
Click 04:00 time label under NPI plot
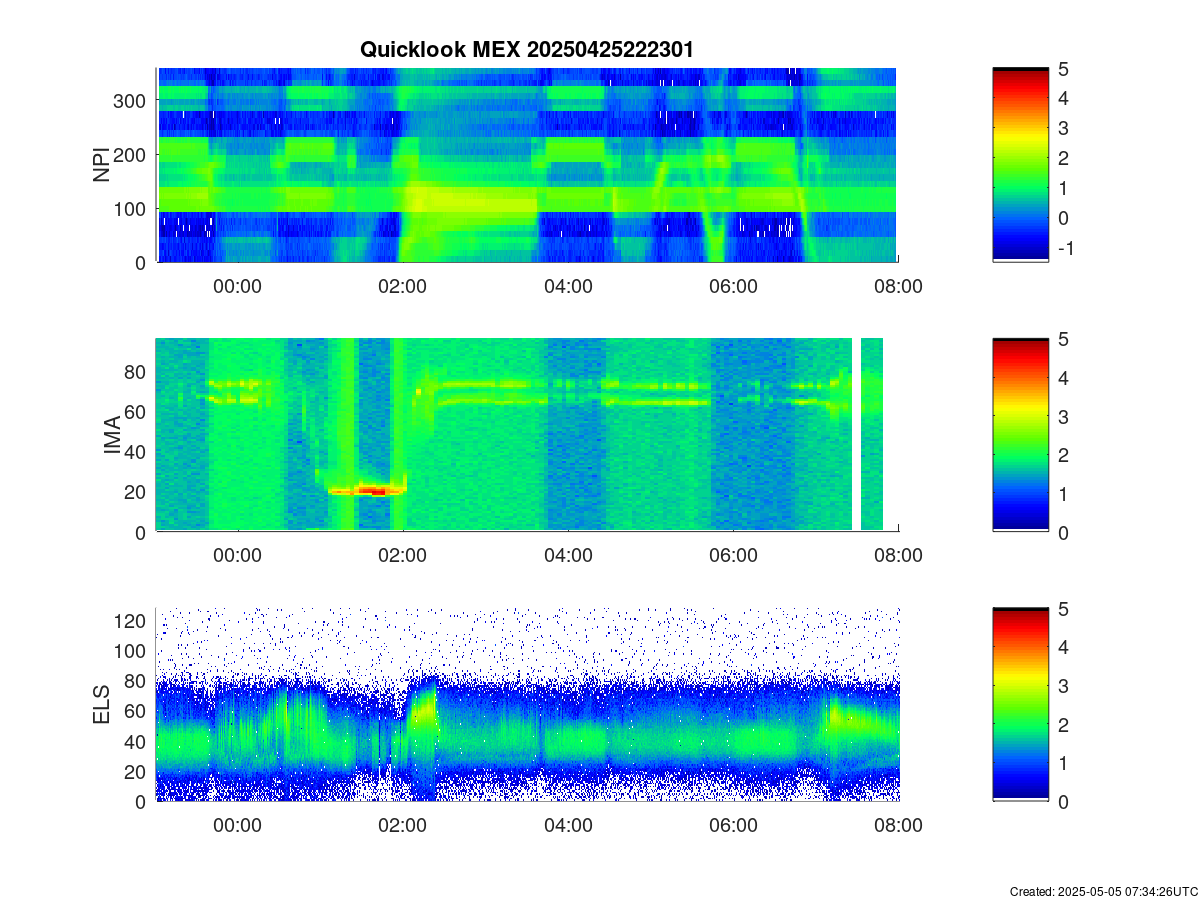coord(568,286)
